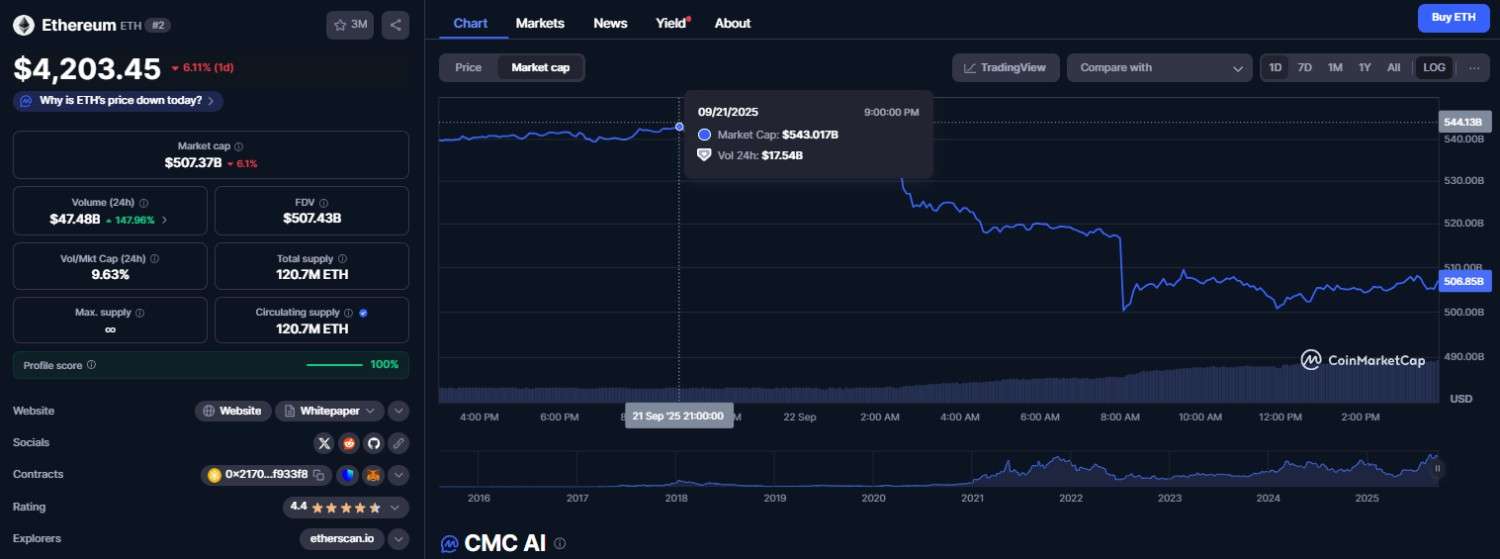This screenshot has width=1500, height=559.
Task: Click the CMC AI logo icon
Action: [x=450, y=544]
